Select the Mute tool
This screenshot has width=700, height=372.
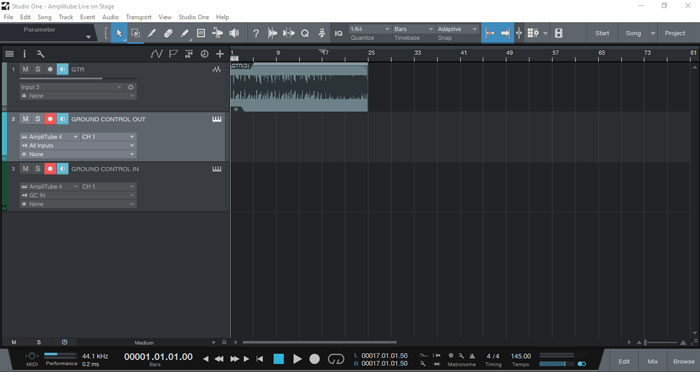pos(201,33)
